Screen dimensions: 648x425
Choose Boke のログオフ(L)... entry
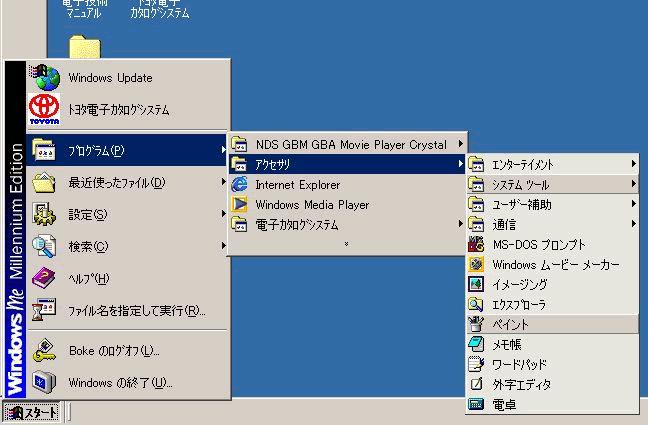coord(127,351)
